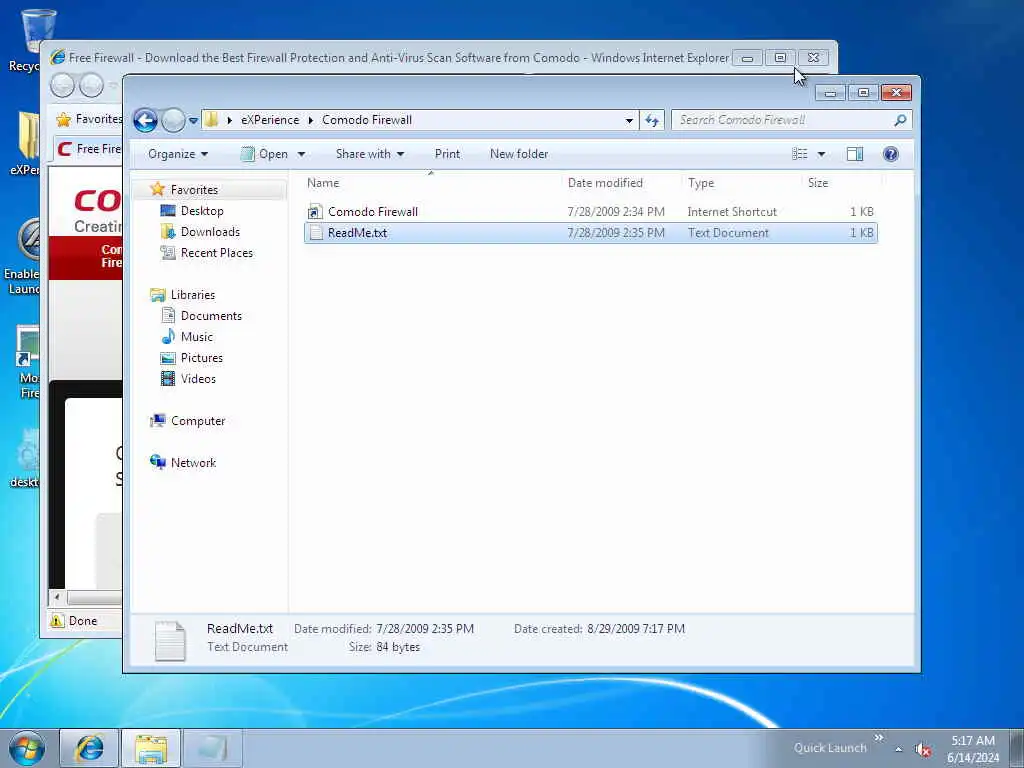The width and height of the screenshot is (1024, 768).
Task: Click date modified value in details pane
Action: 425,629
